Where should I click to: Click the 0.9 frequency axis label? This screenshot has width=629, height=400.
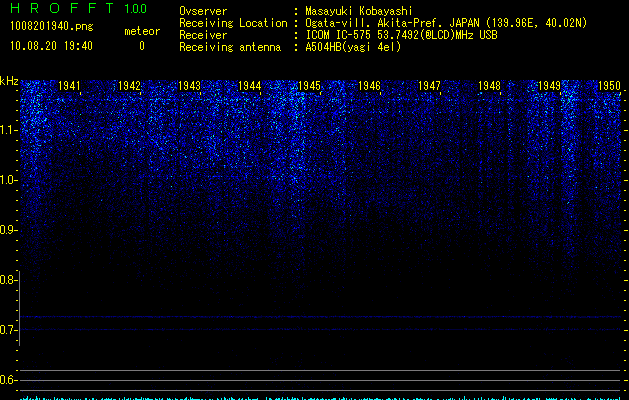pos(7,230)
